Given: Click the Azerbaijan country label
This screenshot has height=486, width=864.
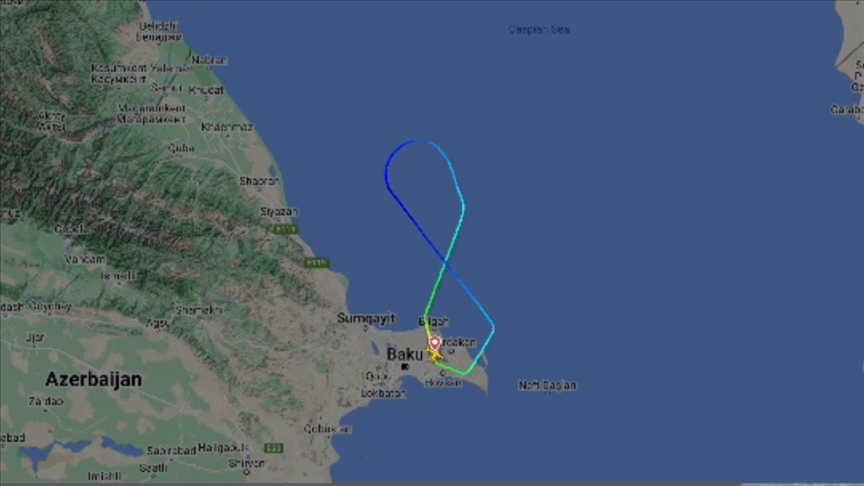Looking at the screenshot, I should click(94, 379).
